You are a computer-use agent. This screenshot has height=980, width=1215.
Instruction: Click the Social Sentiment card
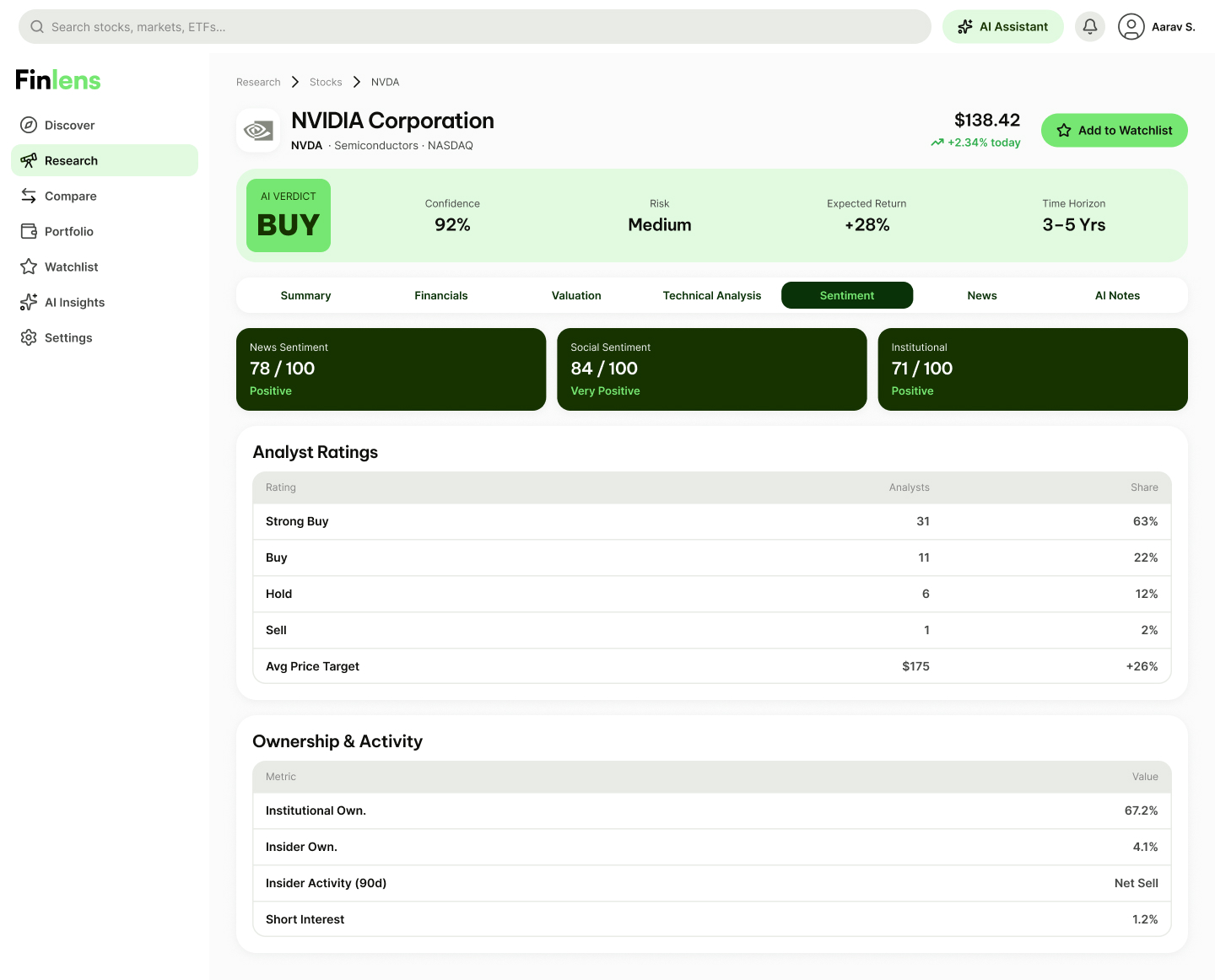coord(712,369)
